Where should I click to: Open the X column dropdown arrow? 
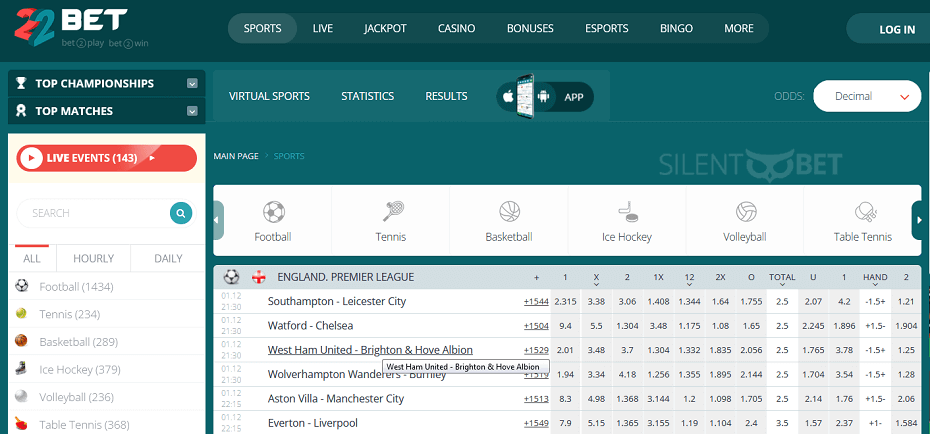pos(596,285)
